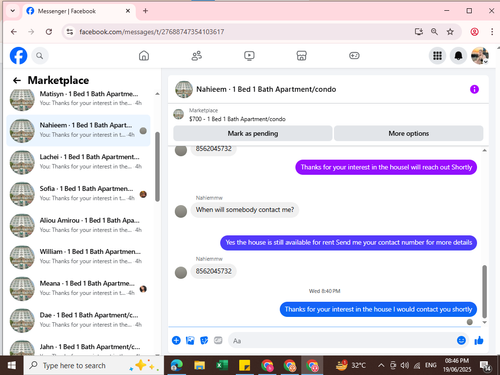Click the message input field Aa
500x375 pixels.
click(342, 341)
